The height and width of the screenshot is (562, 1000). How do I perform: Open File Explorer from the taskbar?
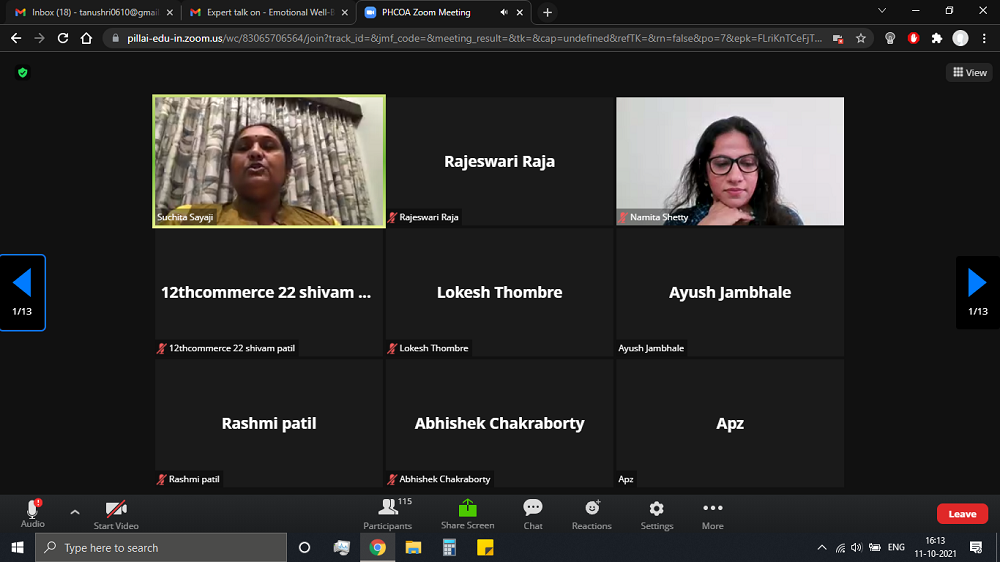coord(413,548)
